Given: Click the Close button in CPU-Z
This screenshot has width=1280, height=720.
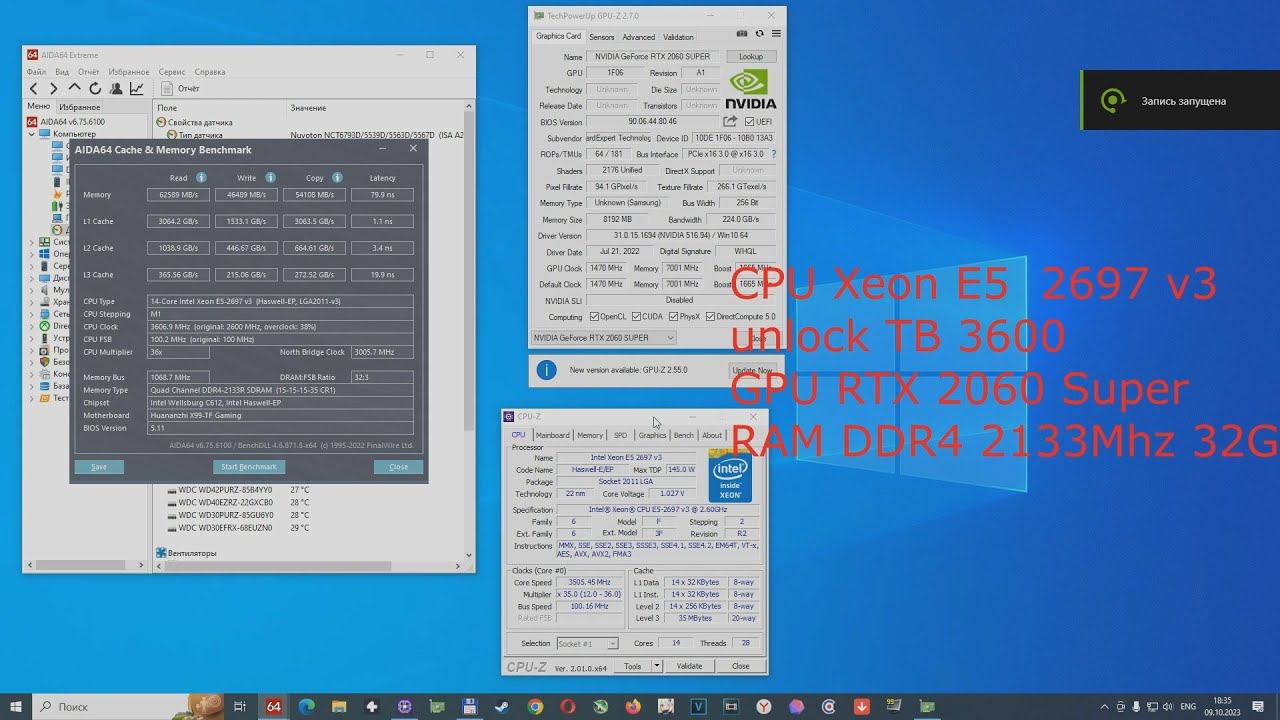Looking at the screenshot, I should [x=740, y=666].
